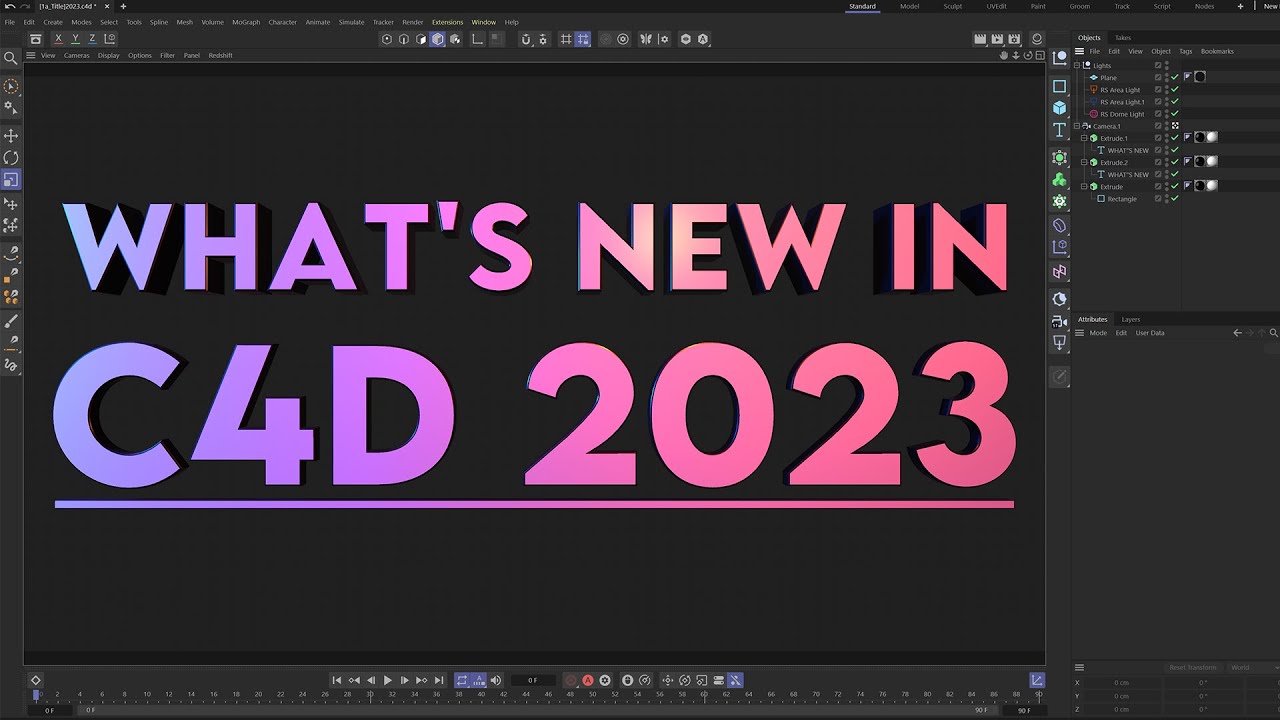1280x720 pixels.
Task: Click Extrude.1's white material tag
Action: click(x=1212, y=137)
